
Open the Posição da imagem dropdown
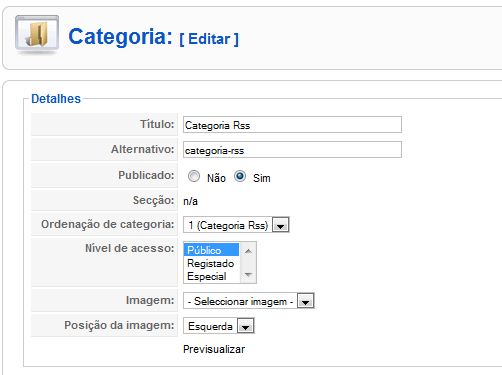[x=219, y=326]
